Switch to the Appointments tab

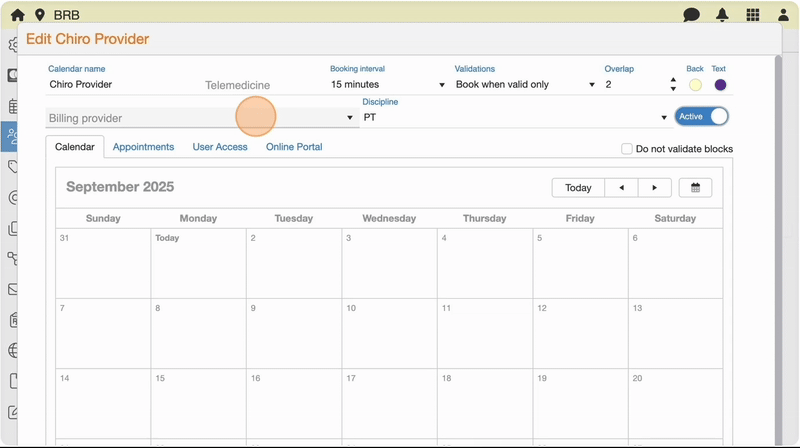(143, 147)
